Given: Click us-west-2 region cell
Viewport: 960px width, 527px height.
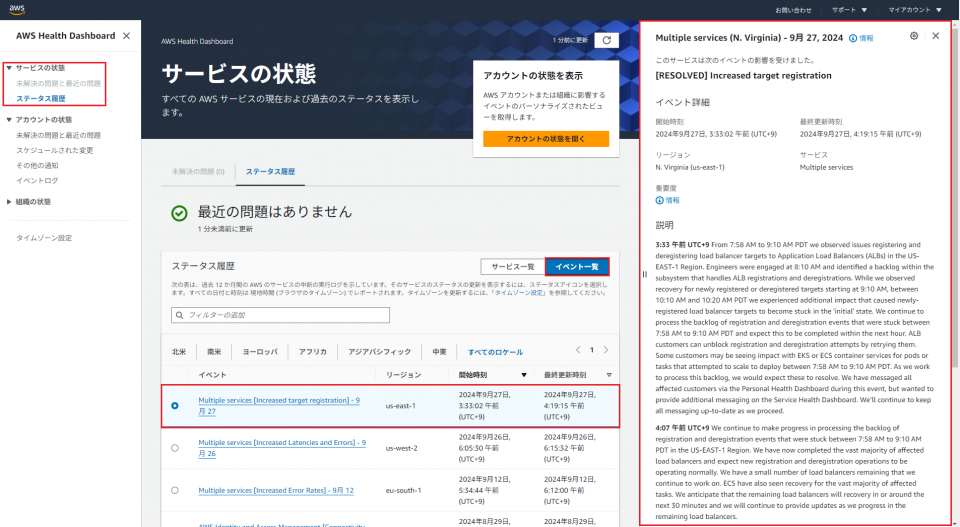Looking at the screenshot, I should 402,448.
